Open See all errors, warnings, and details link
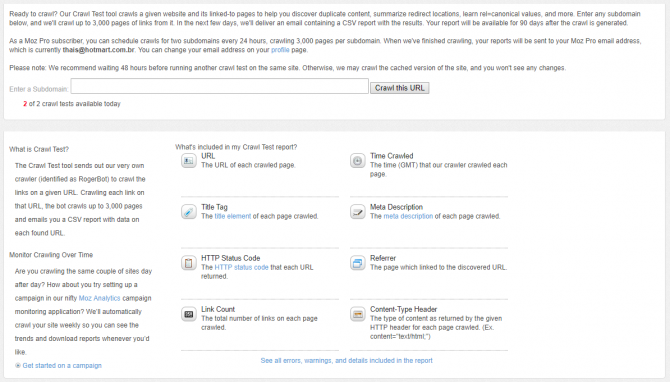The image size is (670, 382). [x=347, y=361]
